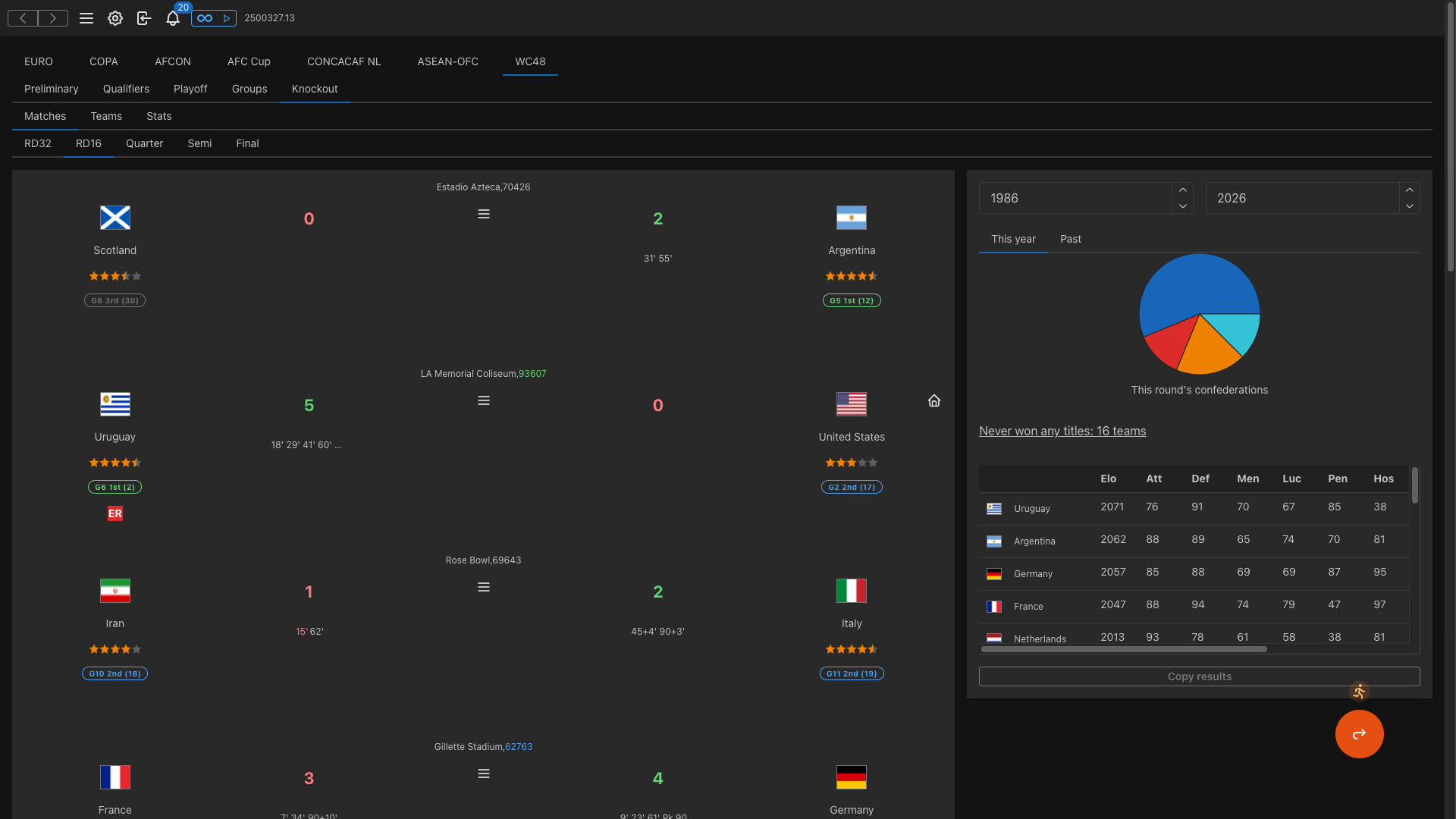Click the orange continue simulation button
Image resolution: width=1456 pixels, height=819 pixels.
coord(1359,733)
